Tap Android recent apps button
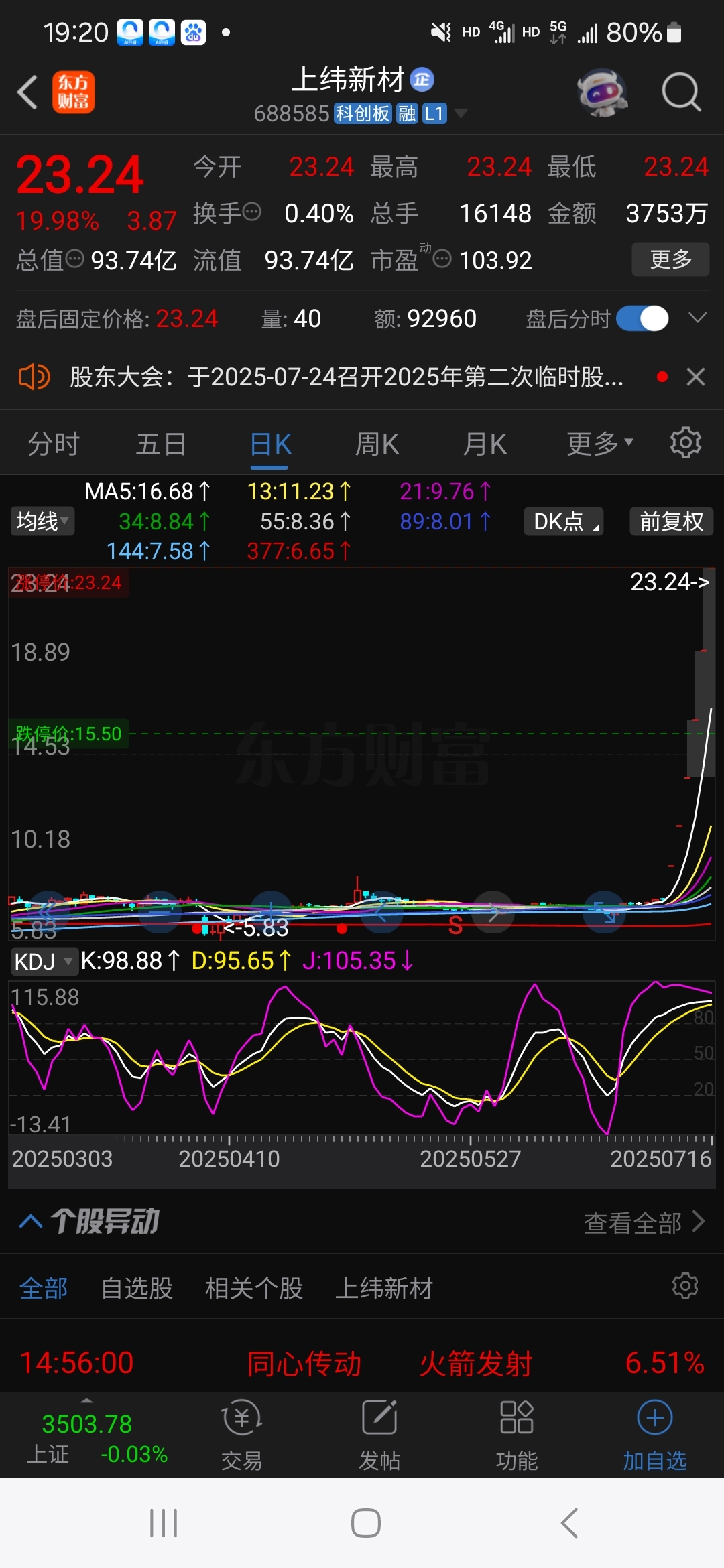Image resolution: width=724 pixels, height=1568 pixels. click(x=164, y=1523)
